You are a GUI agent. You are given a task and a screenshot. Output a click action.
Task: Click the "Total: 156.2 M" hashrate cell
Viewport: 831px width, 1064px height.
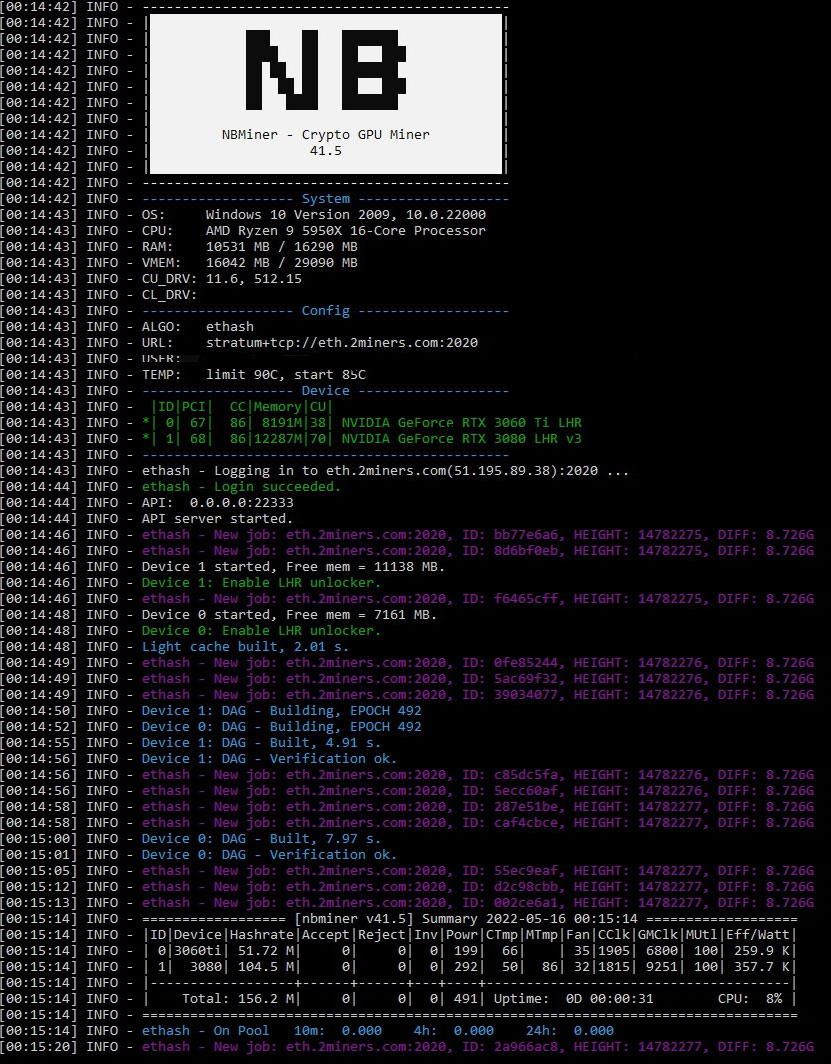(x=237, y=999)
